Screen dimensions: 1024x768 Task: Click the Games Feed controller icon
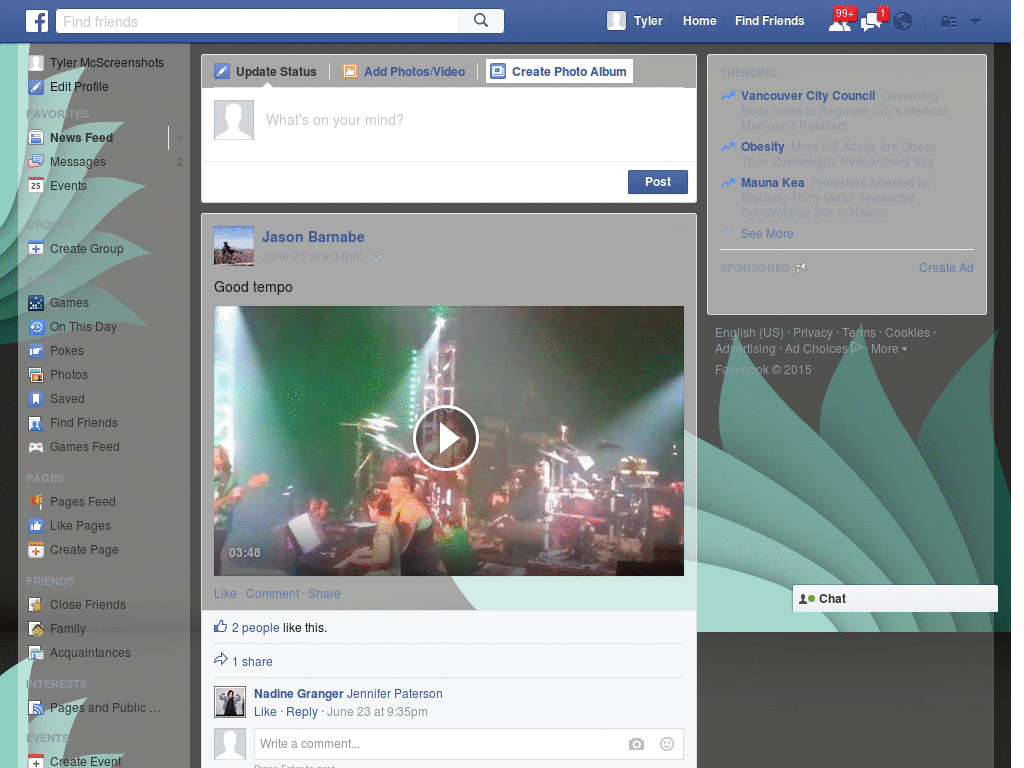pyautogui.click(x=36, y=447)
